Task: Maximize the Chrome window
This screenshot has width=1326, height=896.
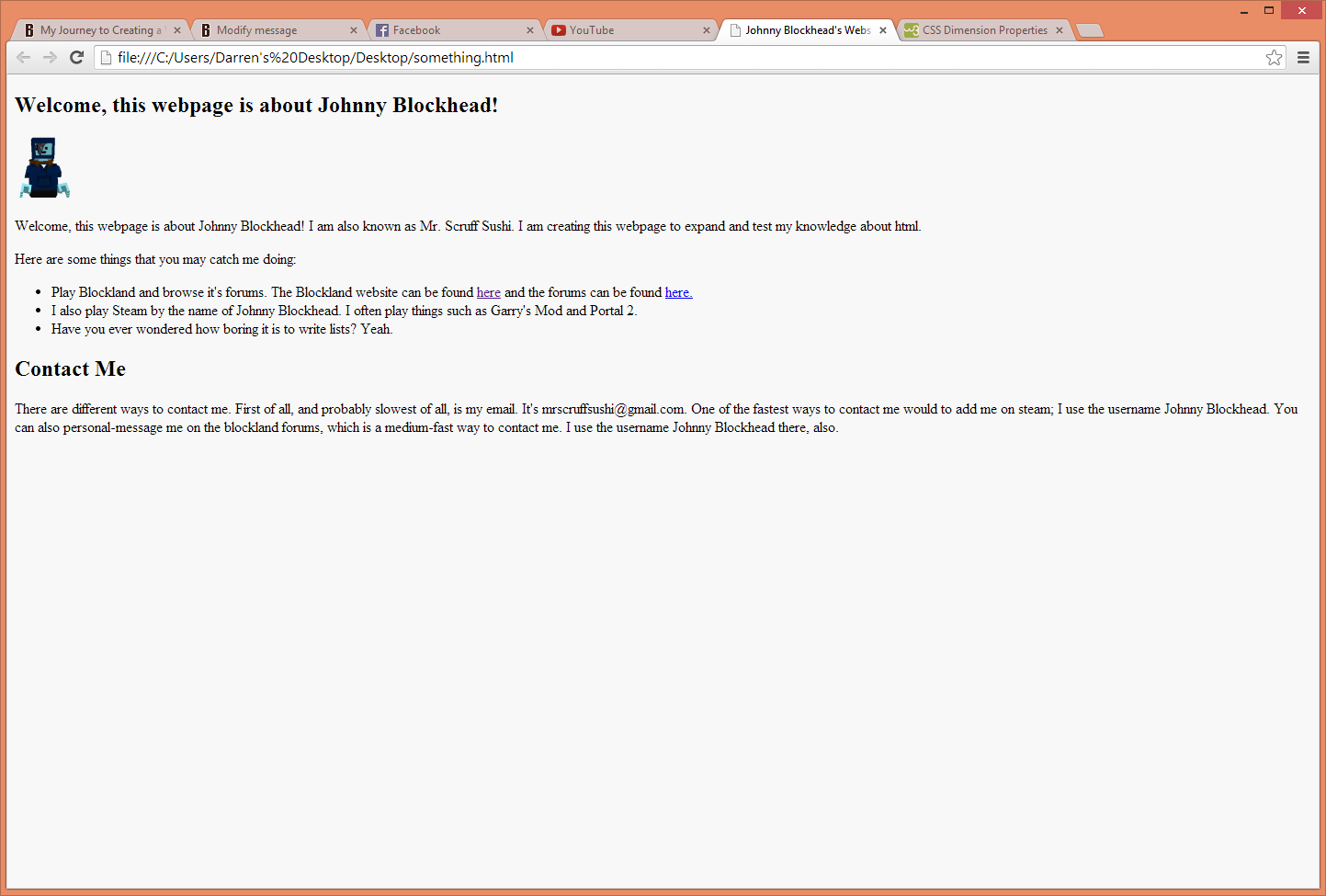Action: click(x=1269, y=10)
